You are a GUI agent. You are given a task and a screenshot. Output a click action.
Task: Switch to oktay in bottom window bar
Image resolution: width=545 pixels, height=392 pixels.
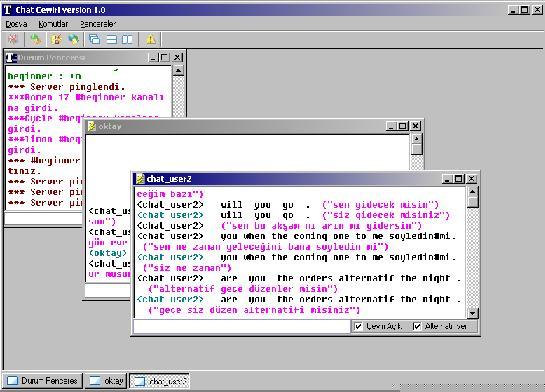tap(106, 381)
